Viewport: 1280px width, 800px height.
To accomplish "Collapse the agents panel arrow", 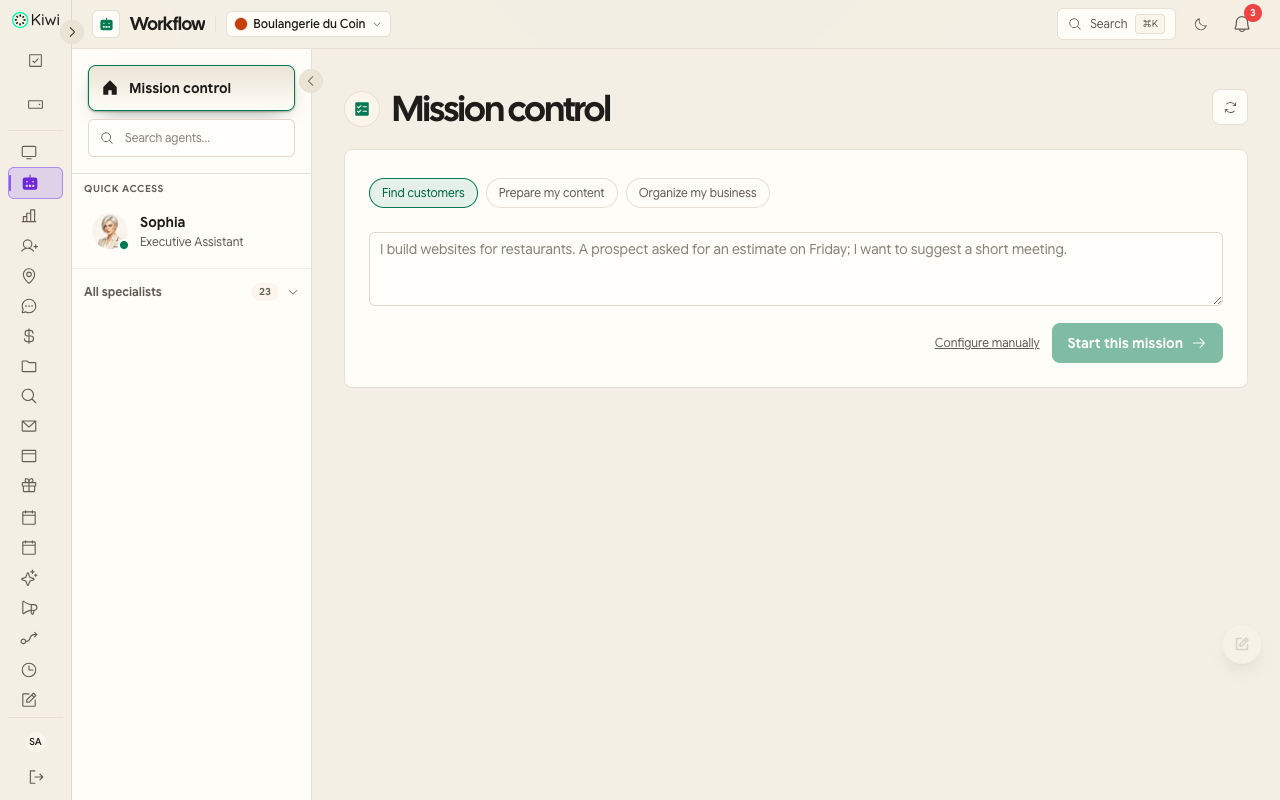I will coord(311,81).
